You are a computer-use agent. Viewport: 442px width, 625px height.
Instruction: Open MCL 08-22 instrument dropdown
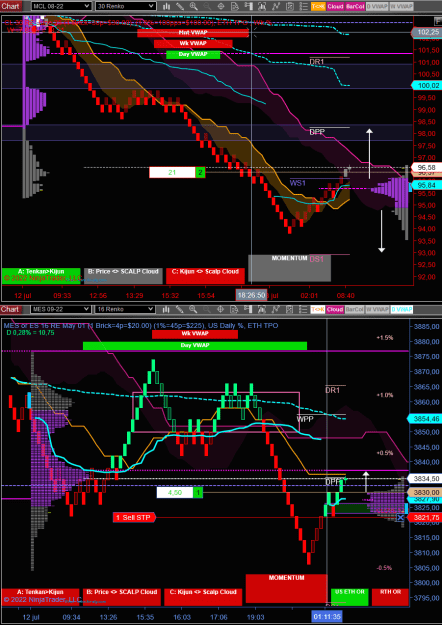click(61, 6)
